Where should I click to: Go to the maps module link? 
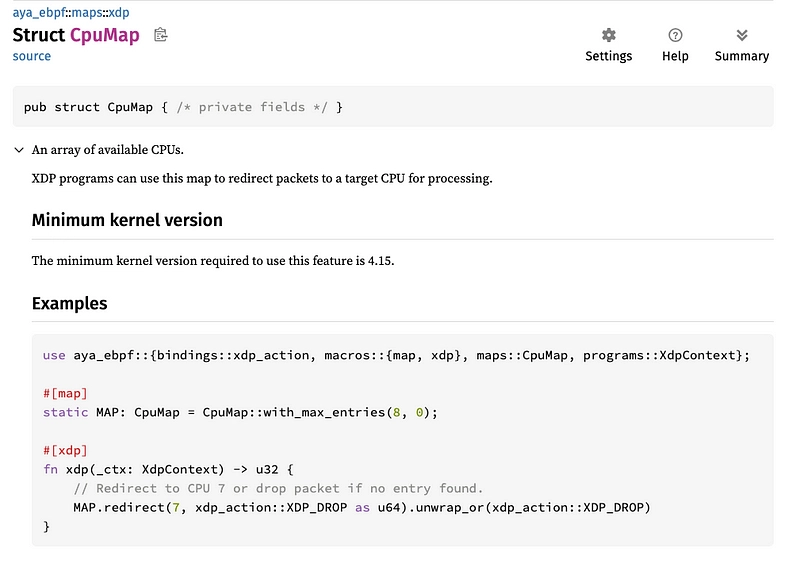[x=86, y=12]
